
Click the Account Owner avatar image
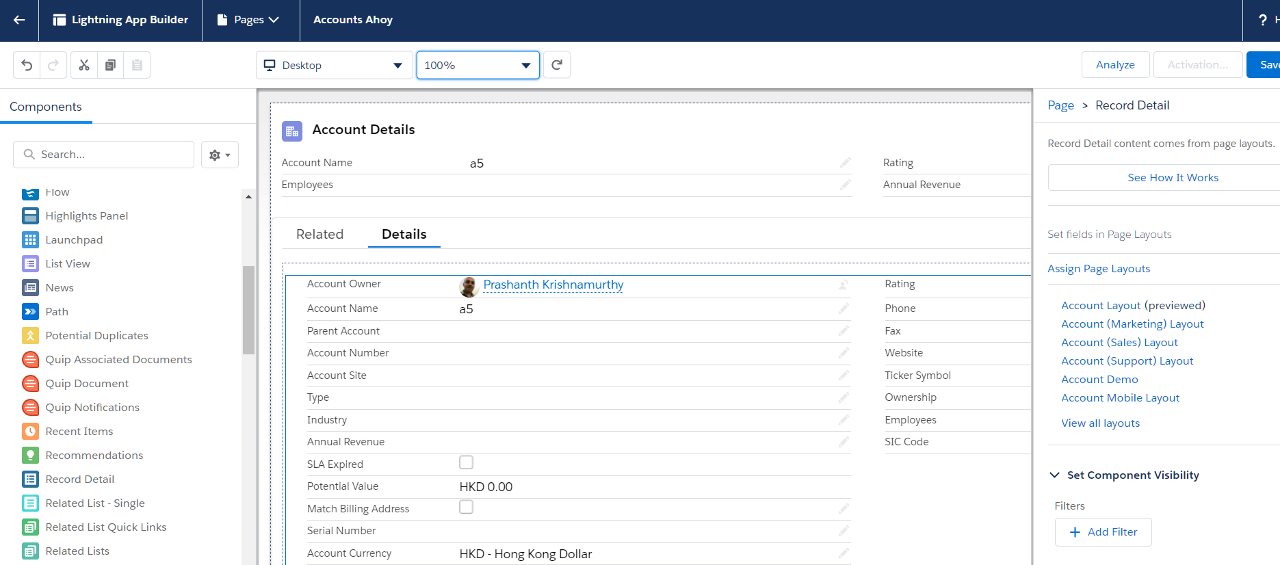point(468,287)
